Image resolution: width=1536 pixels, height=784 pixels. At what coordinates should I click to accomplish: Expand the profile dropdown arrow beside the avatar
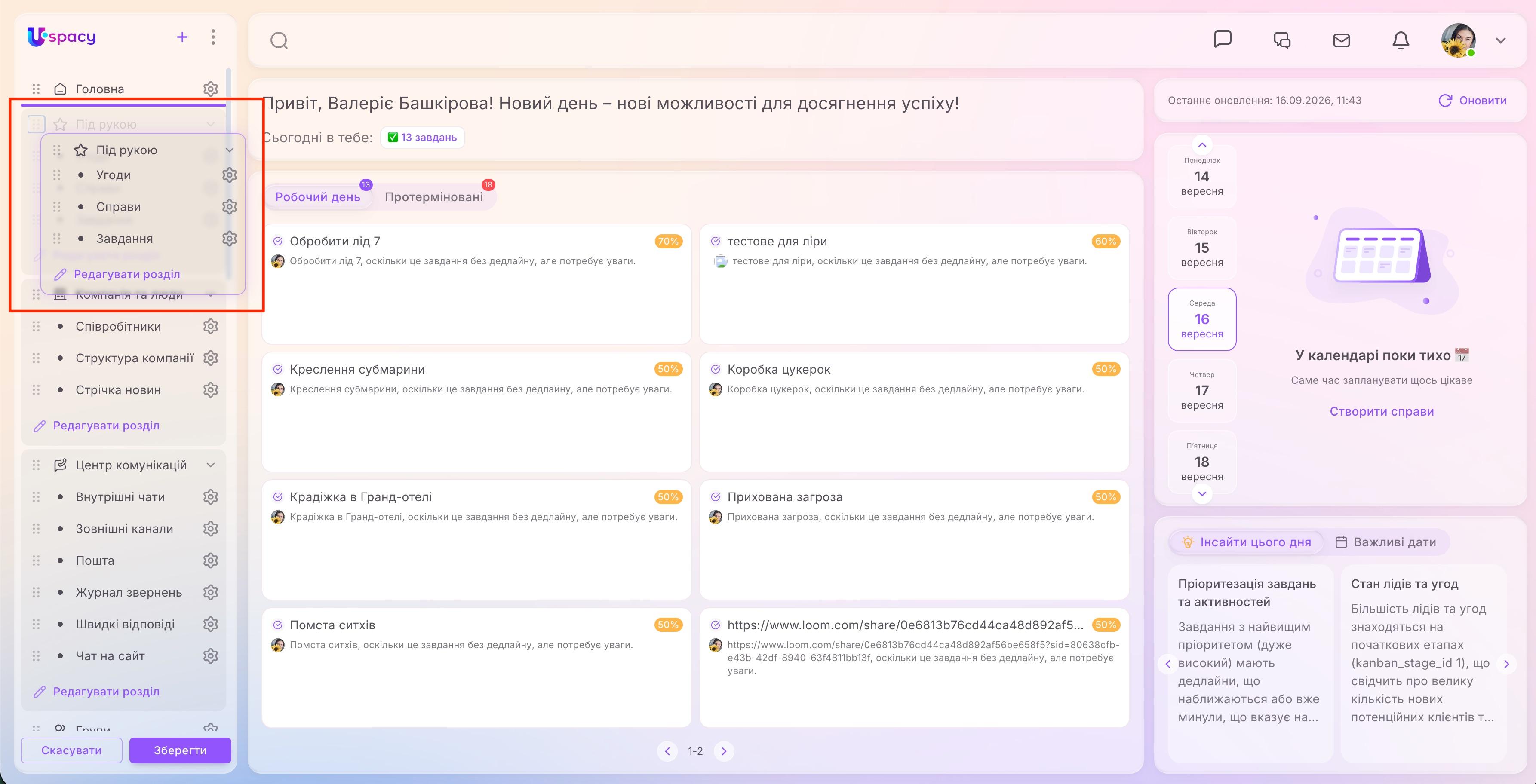coord(1501,40)
